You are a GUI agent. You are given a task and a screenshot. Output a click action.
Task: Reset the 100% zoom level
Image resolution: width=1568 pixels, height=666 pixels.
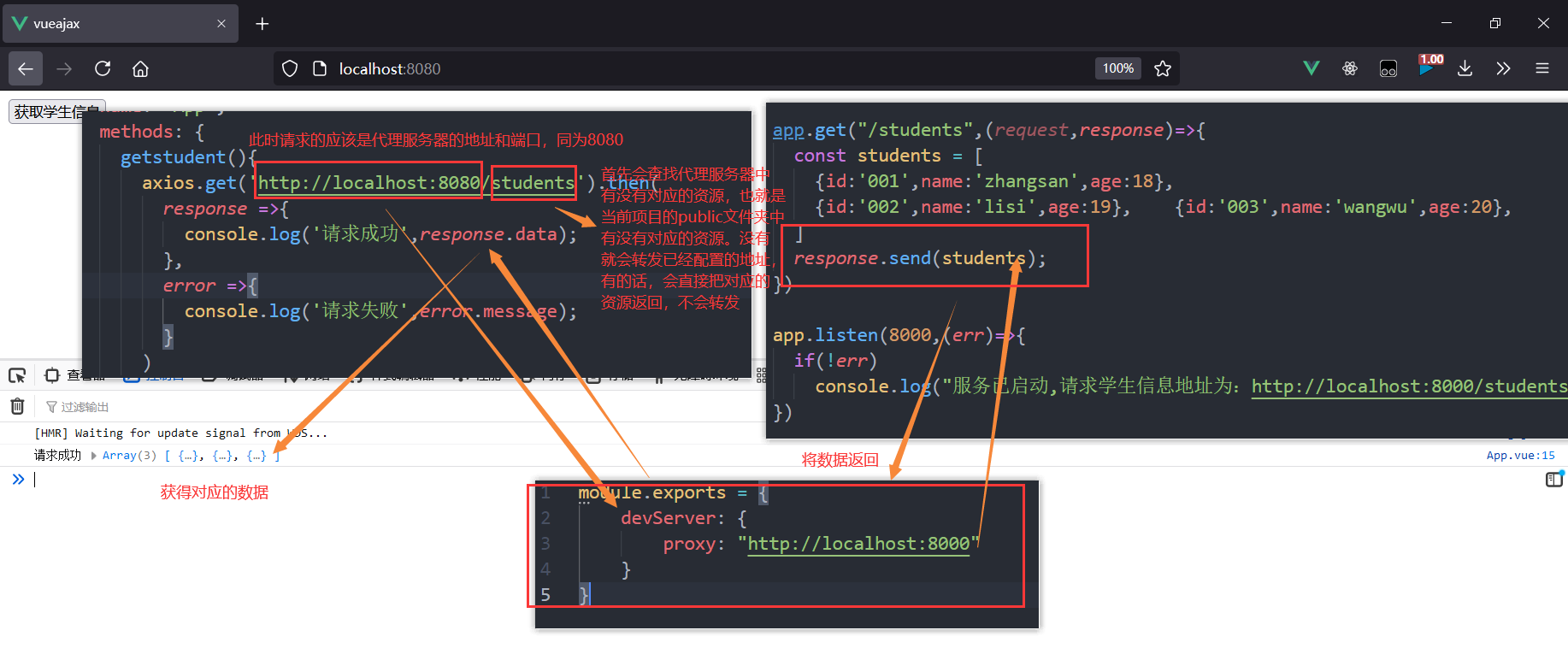(1117, 68)
